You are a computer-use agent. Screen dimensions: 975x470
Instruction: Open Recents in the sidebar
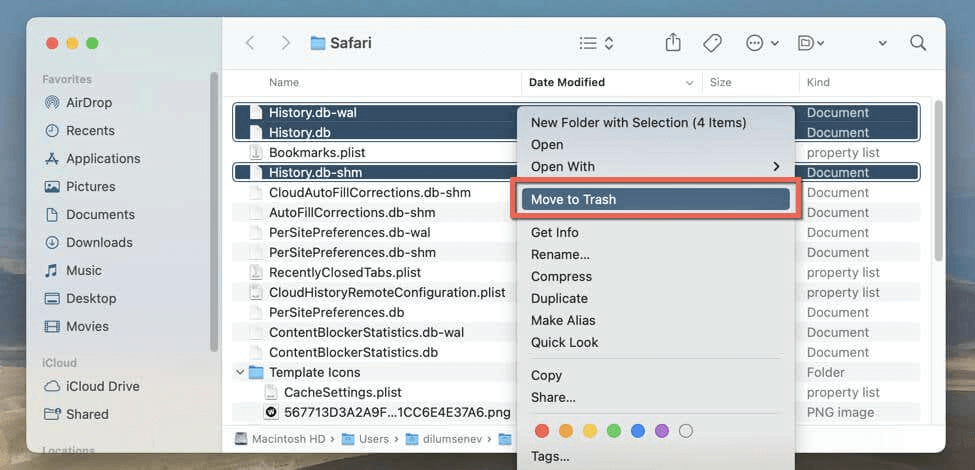tap(90, 130)
